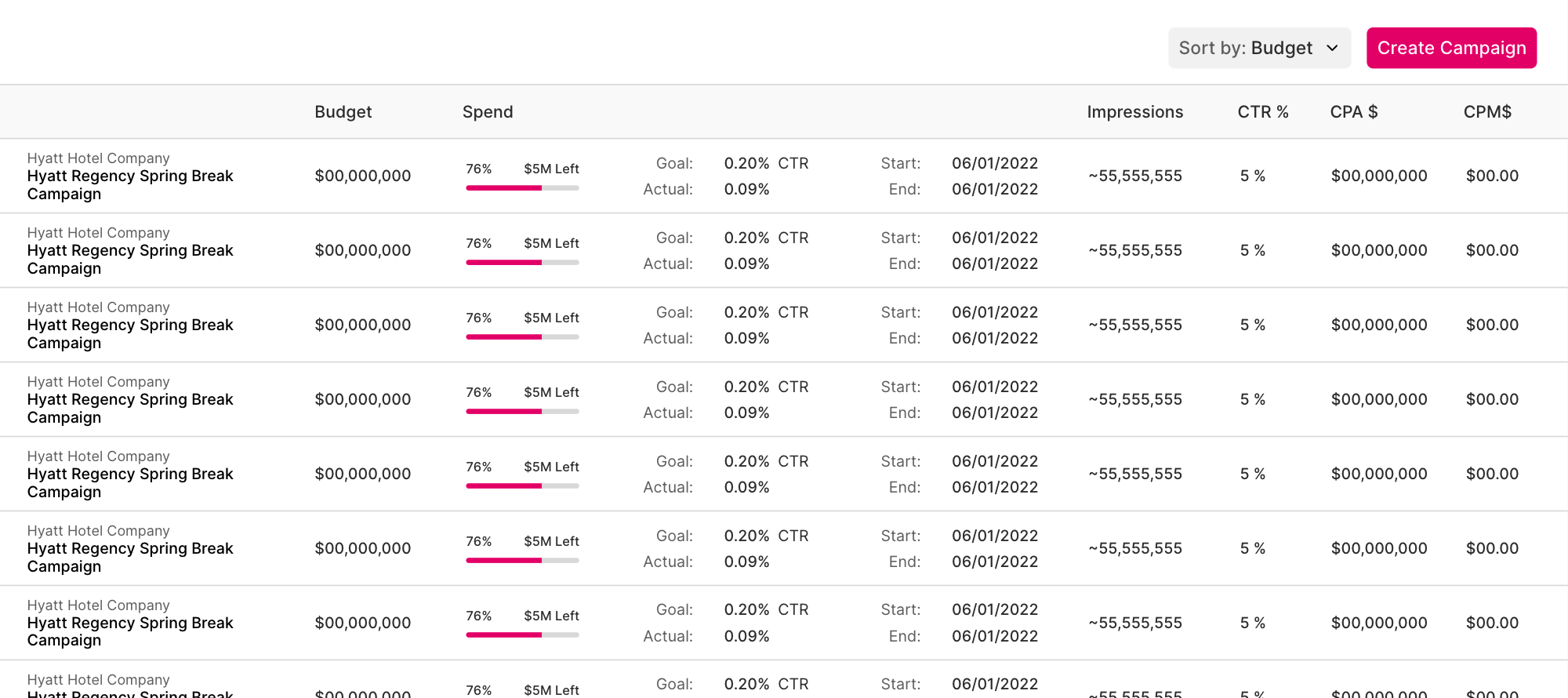Sort by the Budget column header

point(343,112)
